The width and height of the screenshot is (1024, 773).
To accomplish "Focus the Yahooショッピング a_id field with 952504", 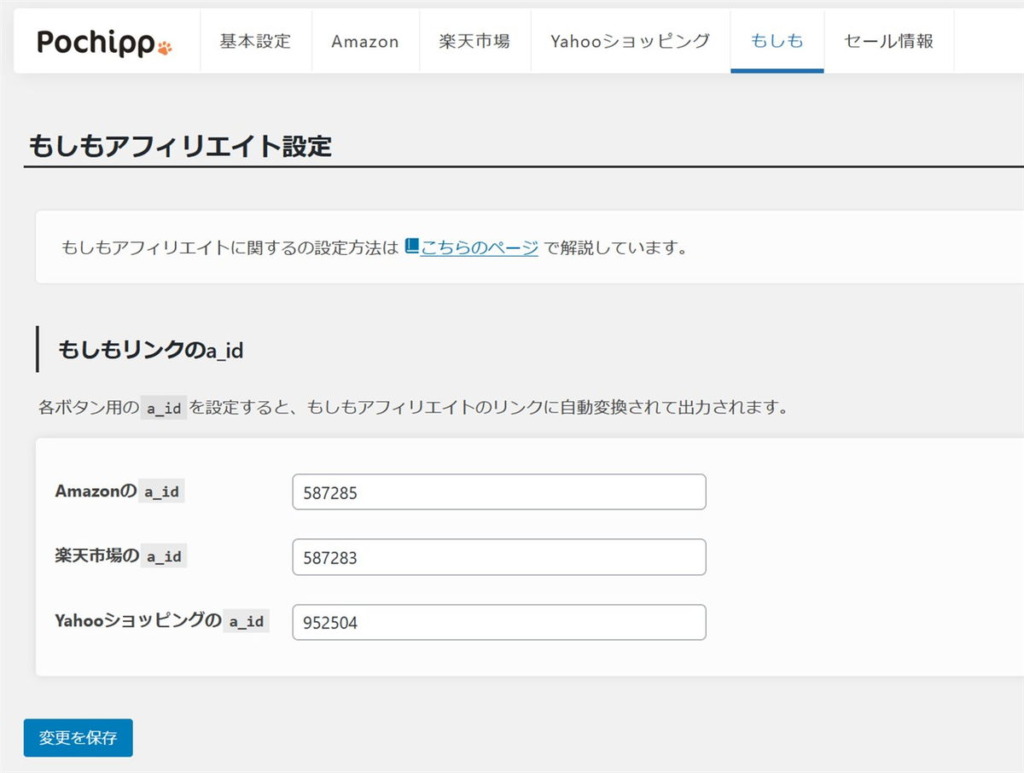I will (499, 622).
